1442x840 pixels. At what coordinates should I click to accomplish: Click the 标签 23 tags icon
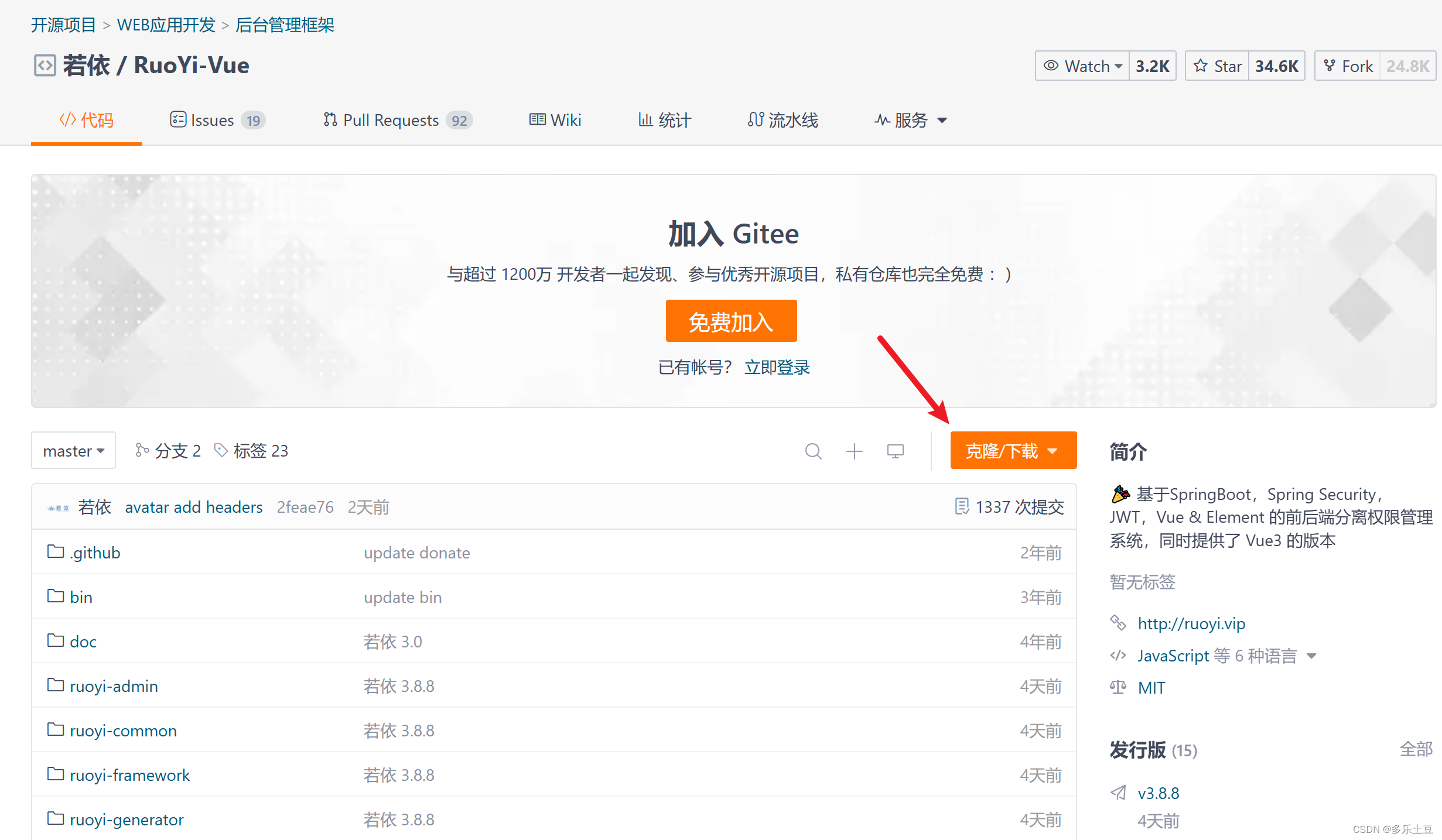click(x=221, y=450)
